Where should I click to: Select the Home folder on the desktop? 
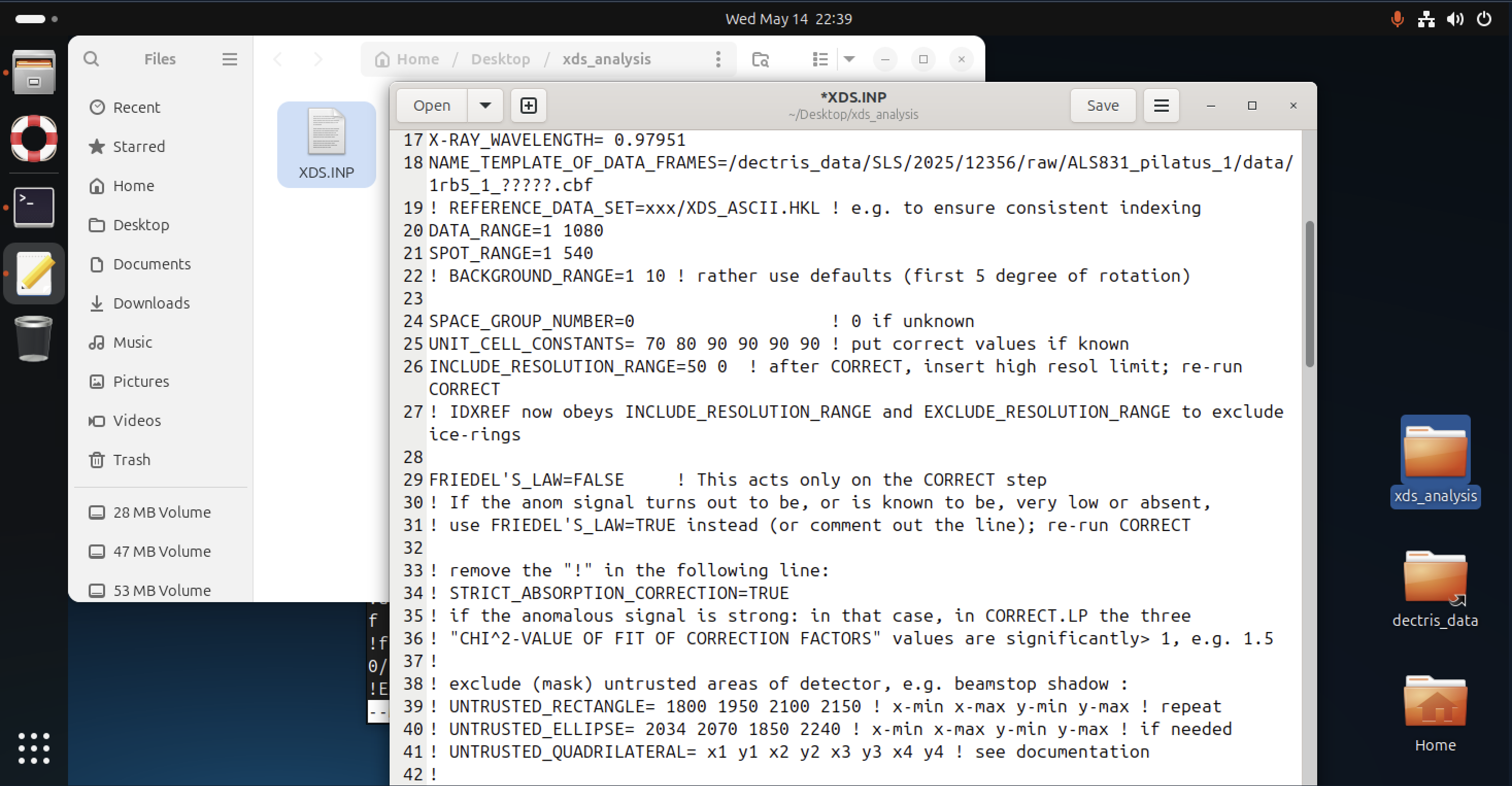click(x=1435, y=713)
